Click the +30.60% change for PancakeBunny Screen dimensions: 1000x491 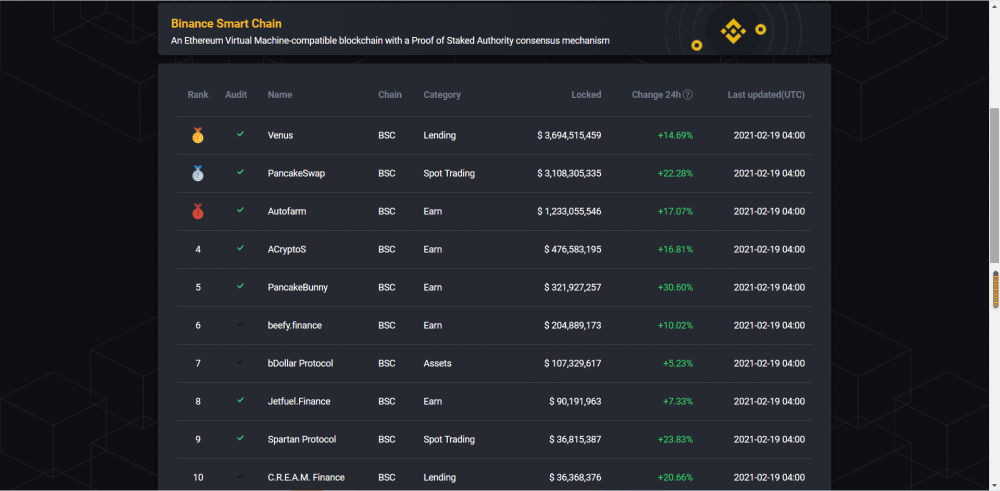[675, 288]
